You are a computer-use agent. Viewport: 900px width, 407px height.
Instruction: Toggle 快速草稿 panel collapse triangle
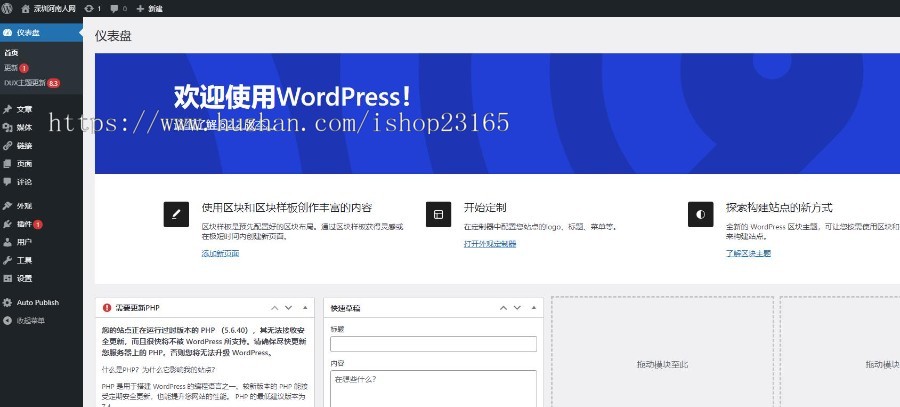point(534,308)
